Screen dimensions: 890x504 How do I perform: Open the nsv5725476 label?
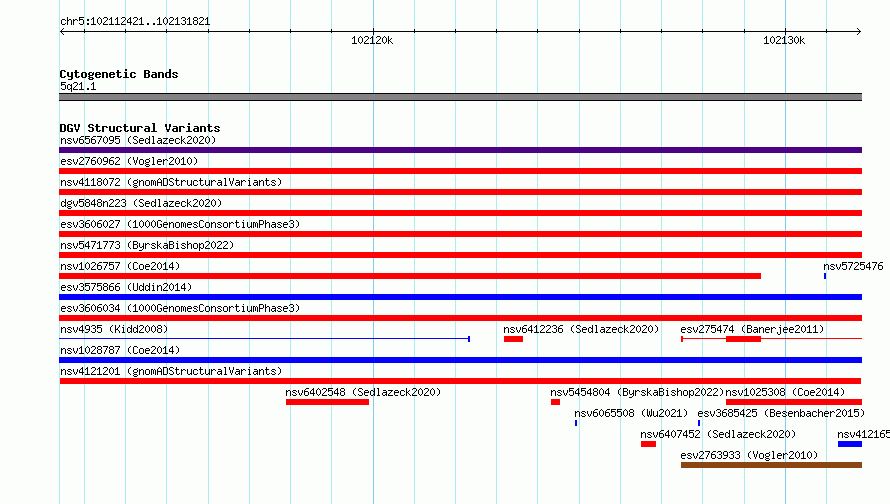coord(853,266)
